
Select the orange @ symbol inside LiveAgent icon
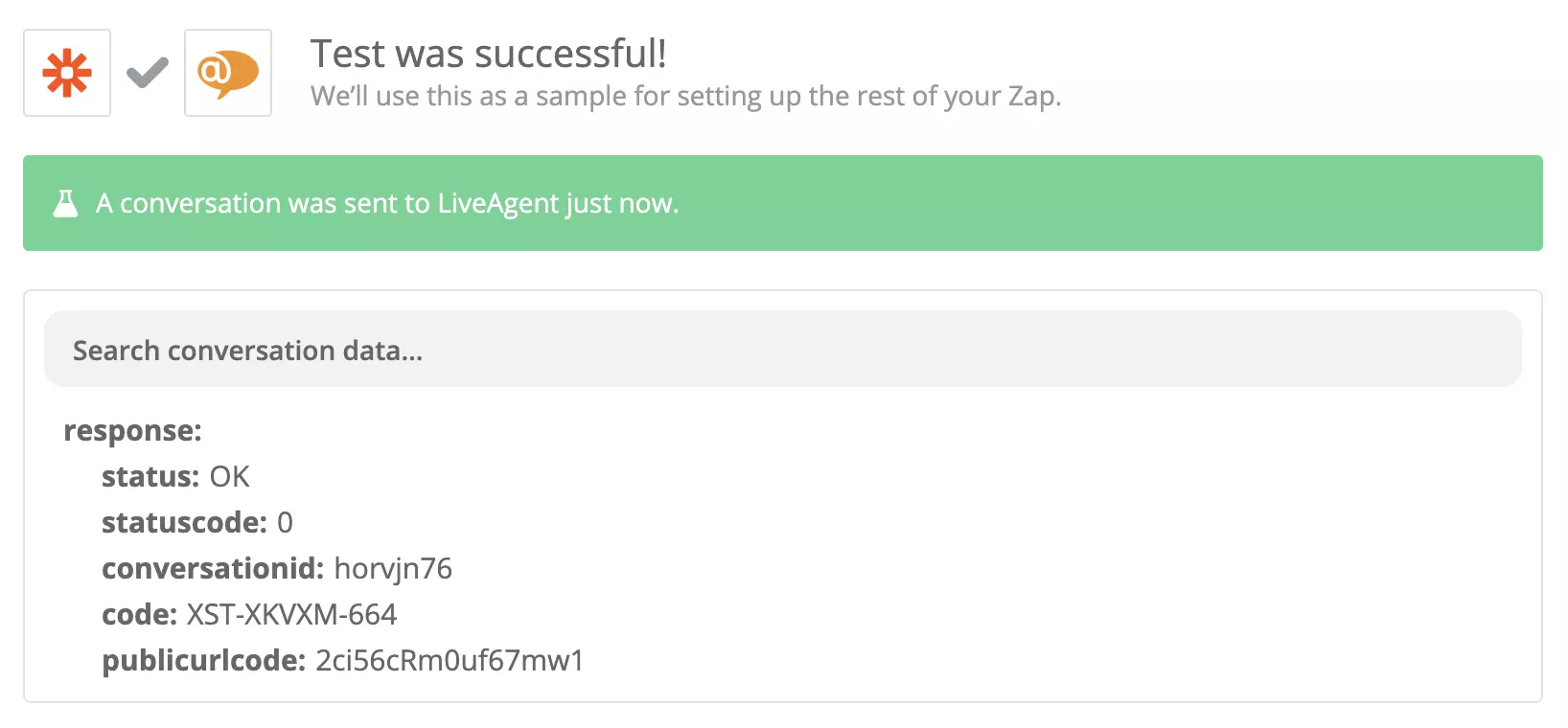click(219, 67)
